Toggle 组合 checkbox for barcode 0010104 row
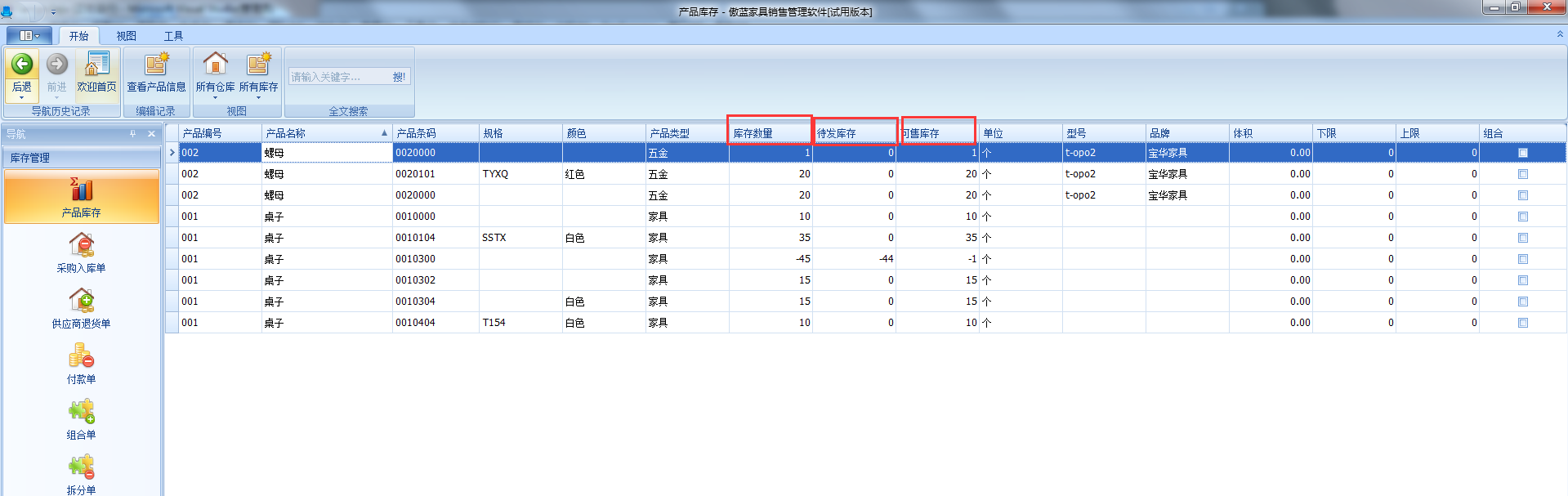The height and width of the screenshot is (496, 1568). (x=1522, y=238)
